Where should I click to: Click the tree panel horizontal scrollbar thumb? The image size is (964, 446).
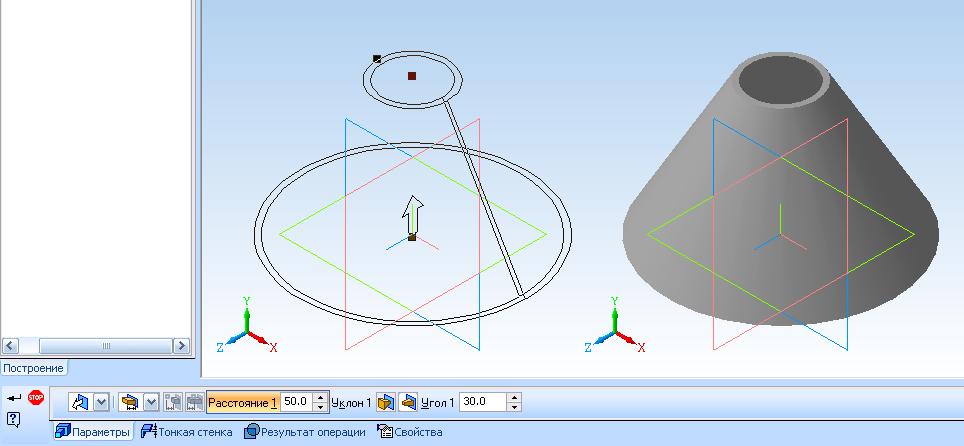pyautogui.click(x=106, y=346)
